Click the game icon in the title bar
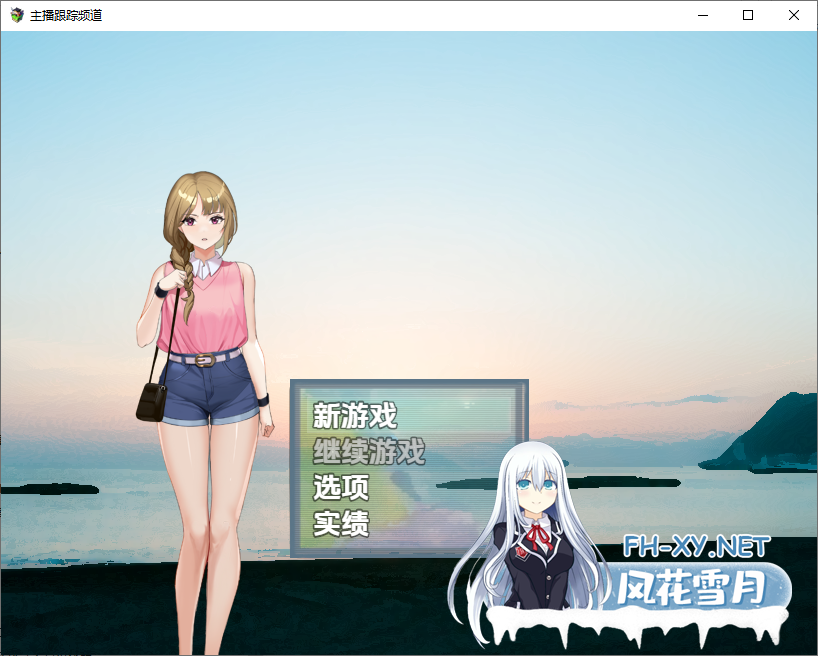This screenshot has height=656, width=818. point(14,15)
